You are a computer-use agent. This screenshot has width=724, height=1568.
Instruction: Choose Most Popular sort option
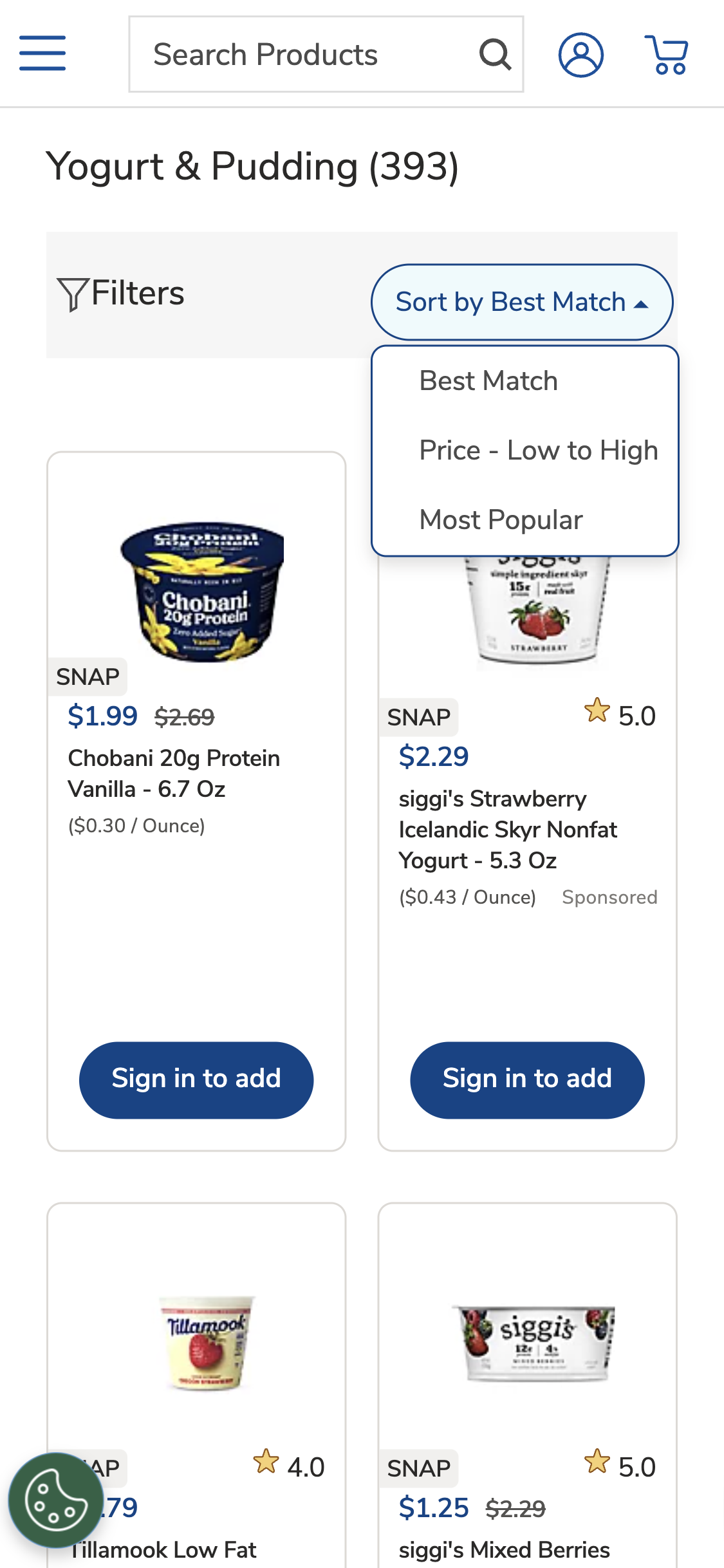coord(501,520)
